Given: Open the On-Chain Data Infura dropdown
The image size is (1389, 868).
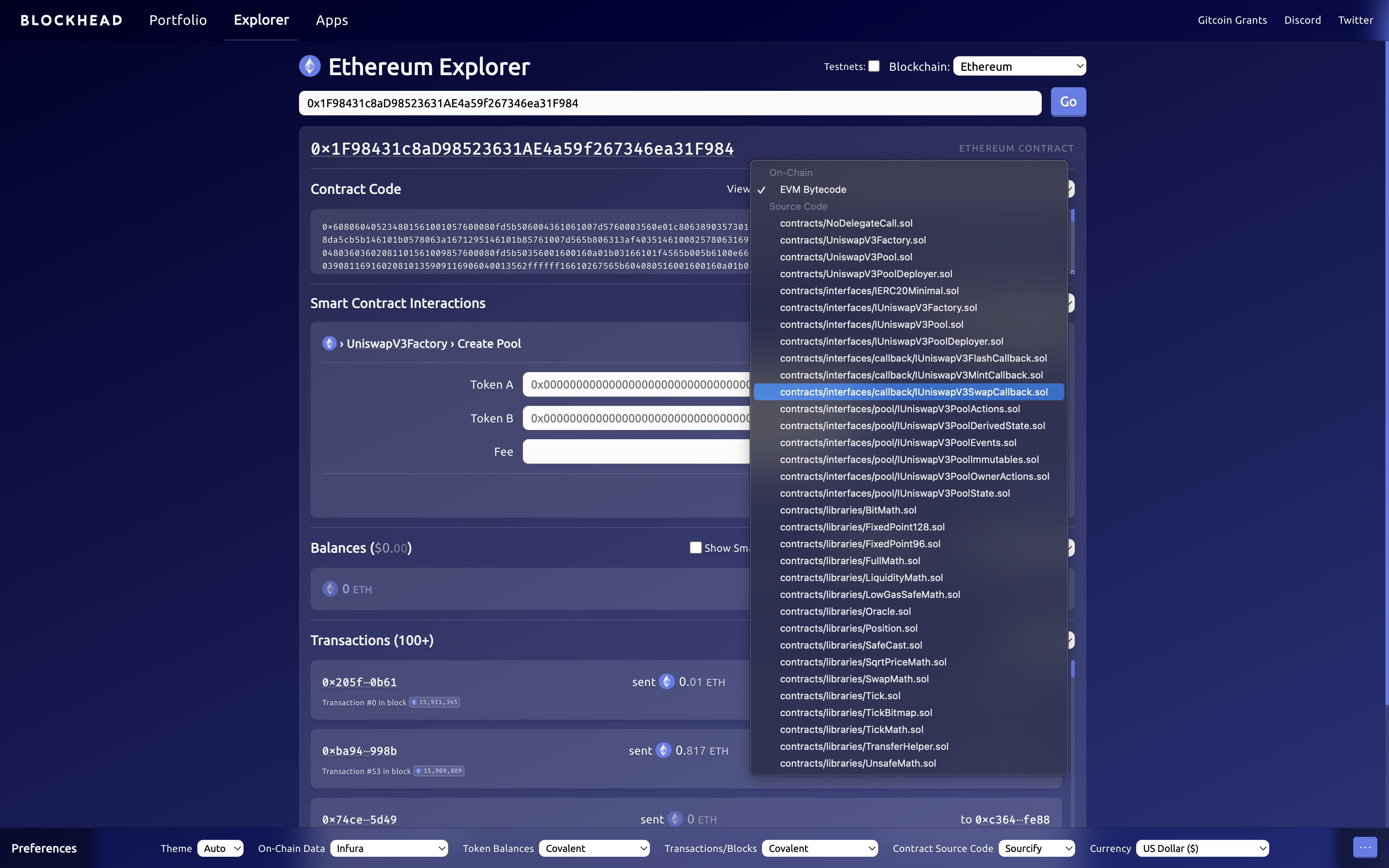Looking at the screenshot, I should (389, 848).
